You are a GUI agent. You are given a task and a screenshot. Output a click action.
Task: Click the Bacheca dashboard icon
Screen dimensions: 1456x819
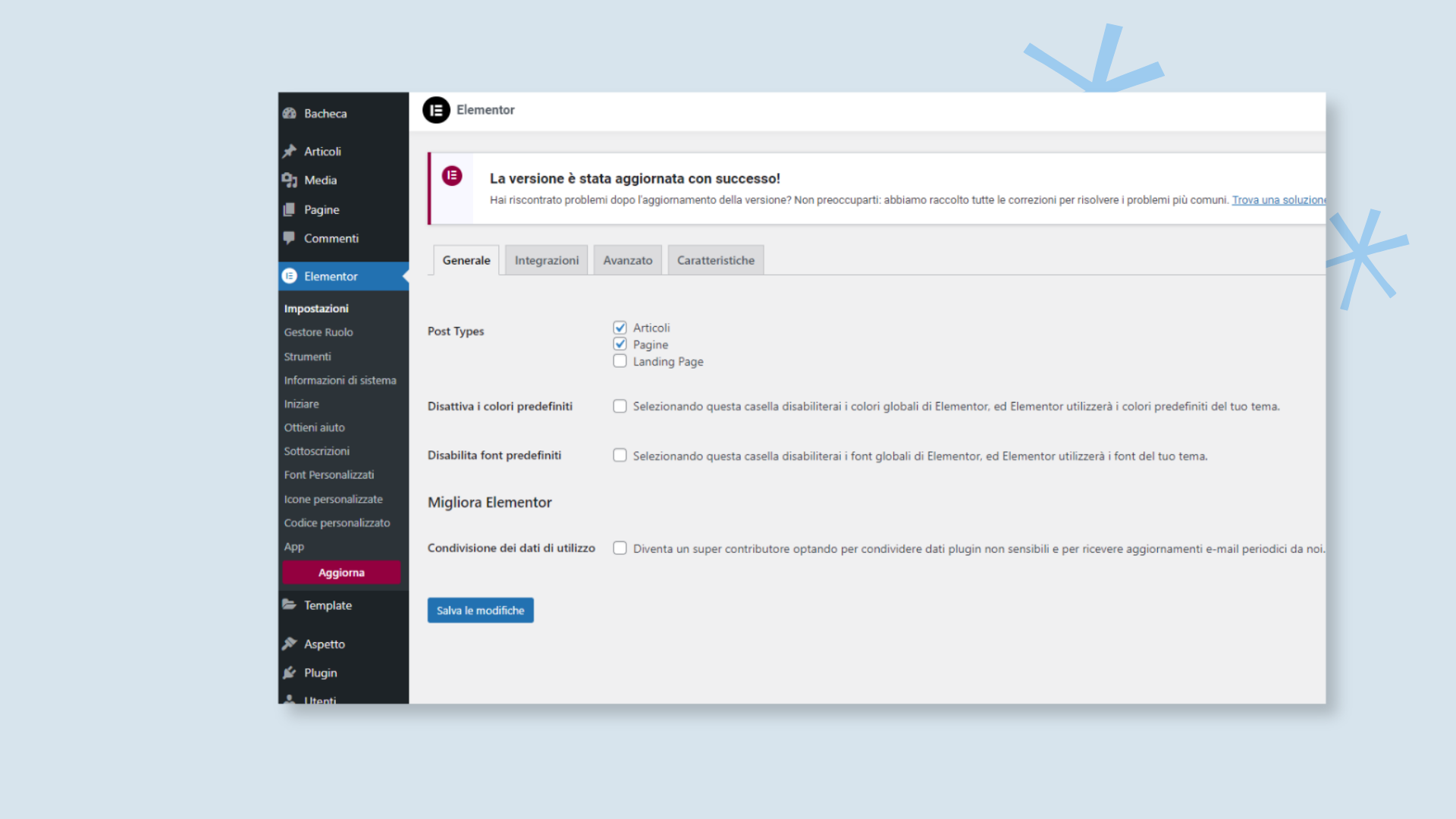click(291, 112)
